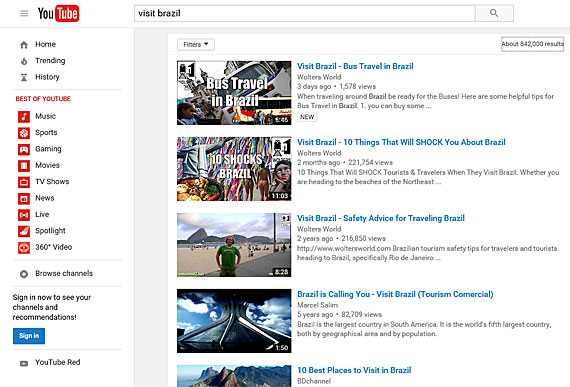The width and height of the screenshot is (570, 387).
Task: Open the Marcel Salim channel link
Action: [x=317, y=305]
